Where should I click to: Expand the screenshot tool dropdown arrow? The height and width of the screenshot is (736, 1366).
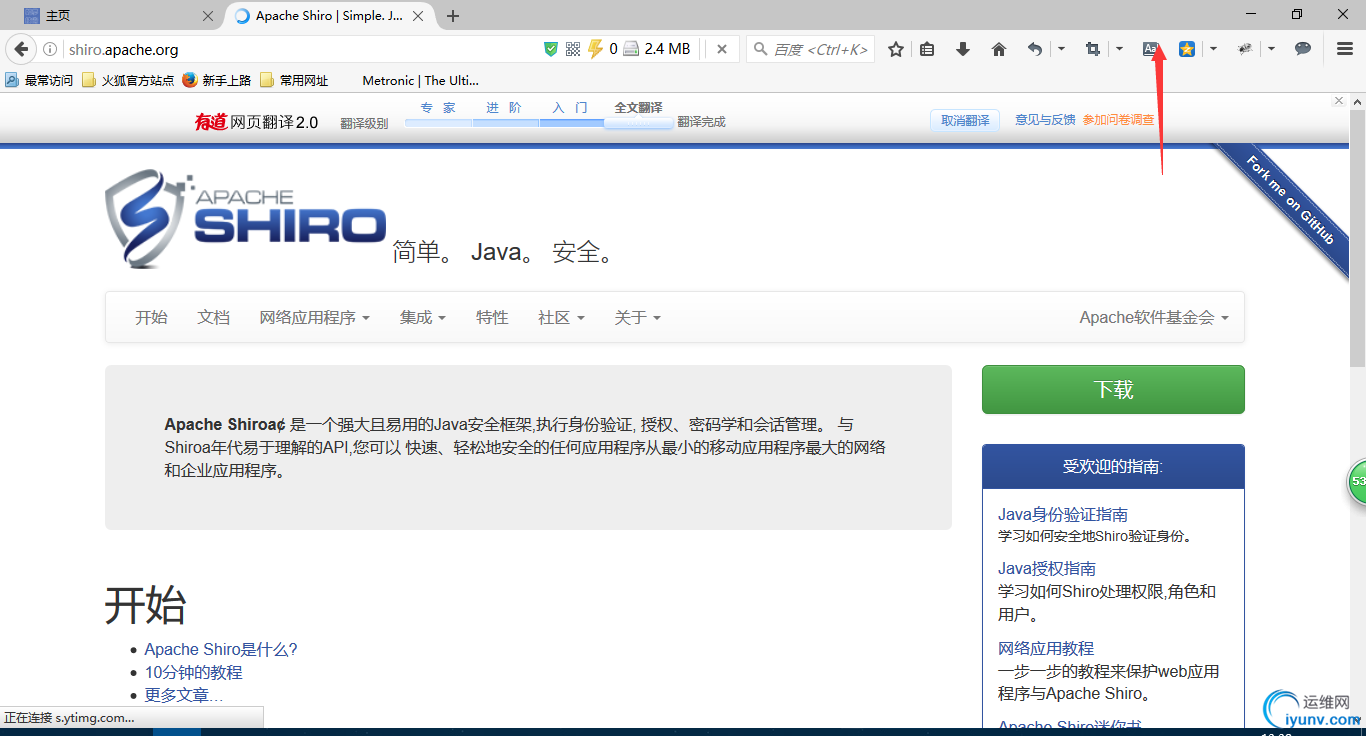click(1119, 49)
